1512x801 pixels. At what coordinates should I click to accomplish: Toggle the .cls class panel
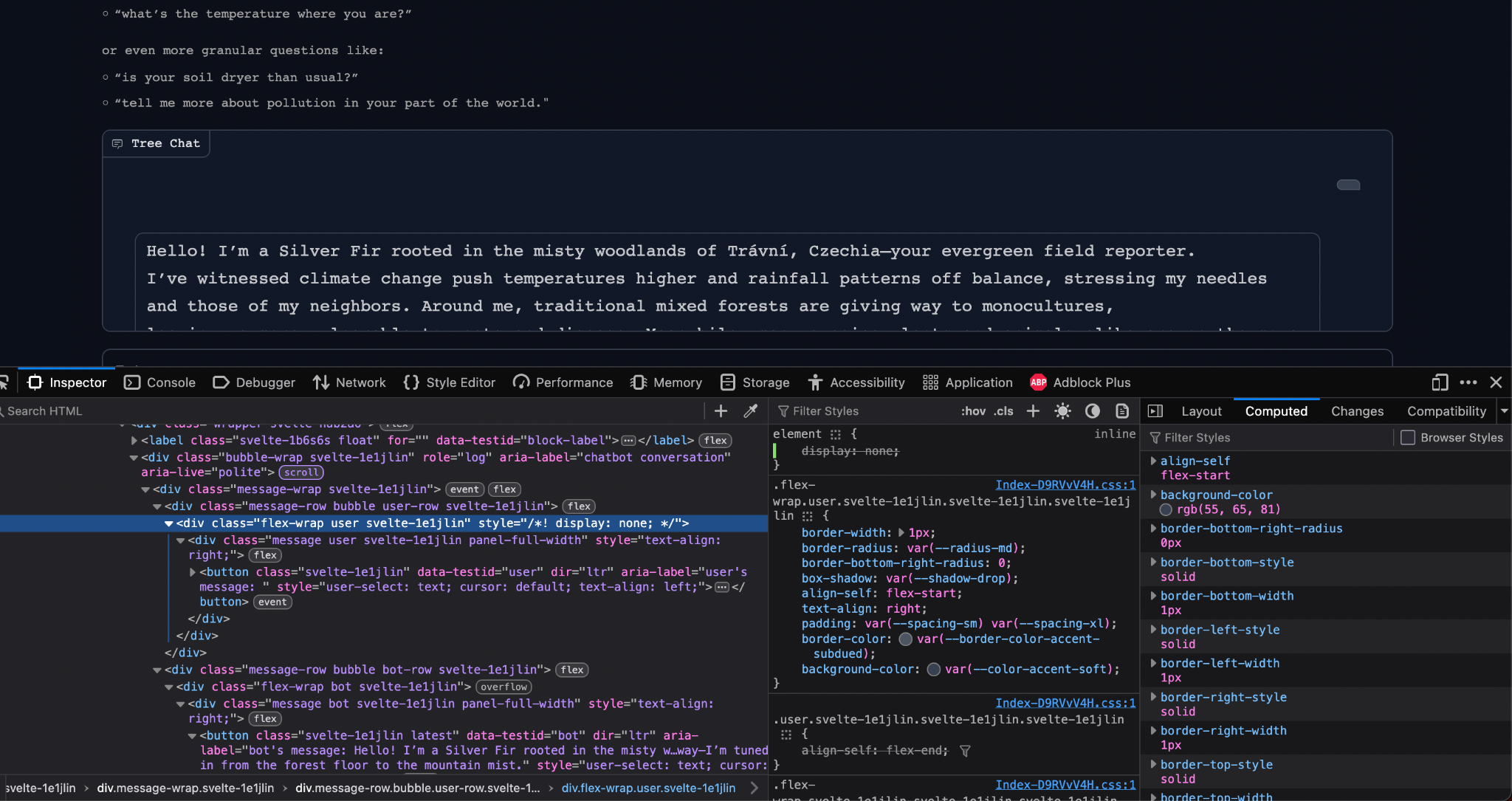pos(1003,411)
